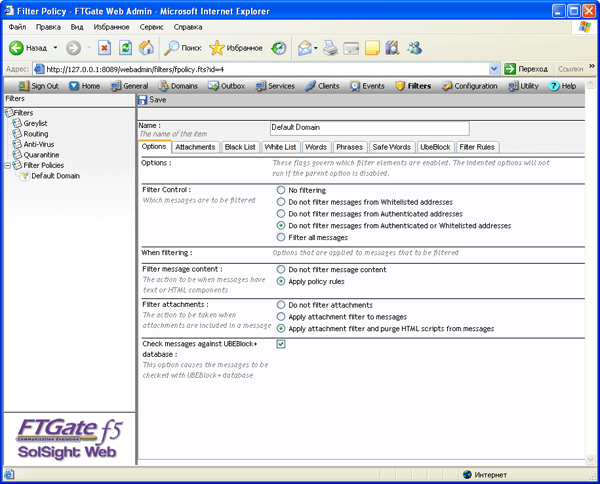600x484 pixels.
Task: Select Do not filter messages from Whitelisted addresses
Action: point(281,202)
